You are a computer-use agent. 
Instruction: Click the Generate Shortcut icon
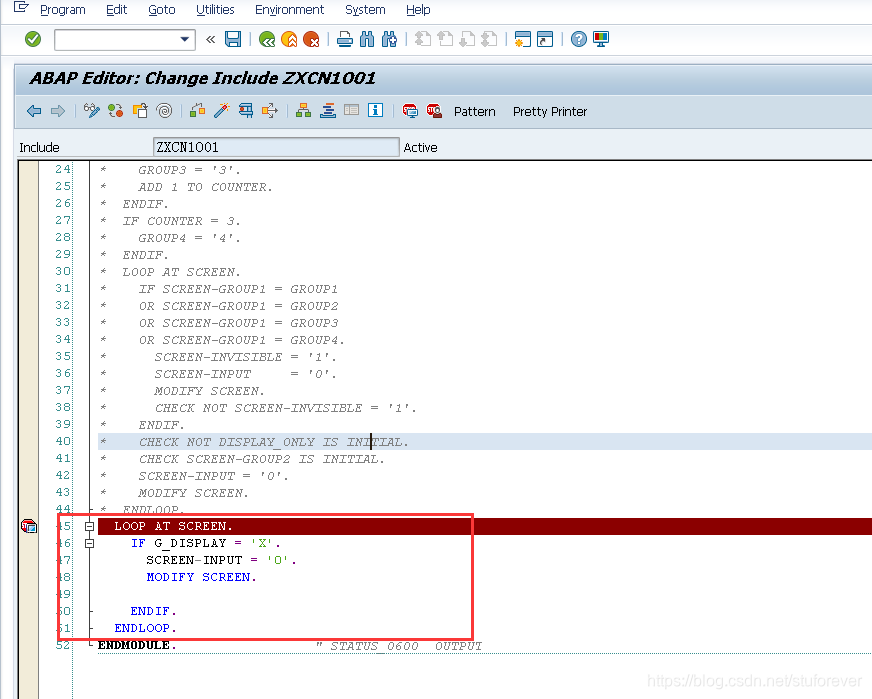pos(545,39)
